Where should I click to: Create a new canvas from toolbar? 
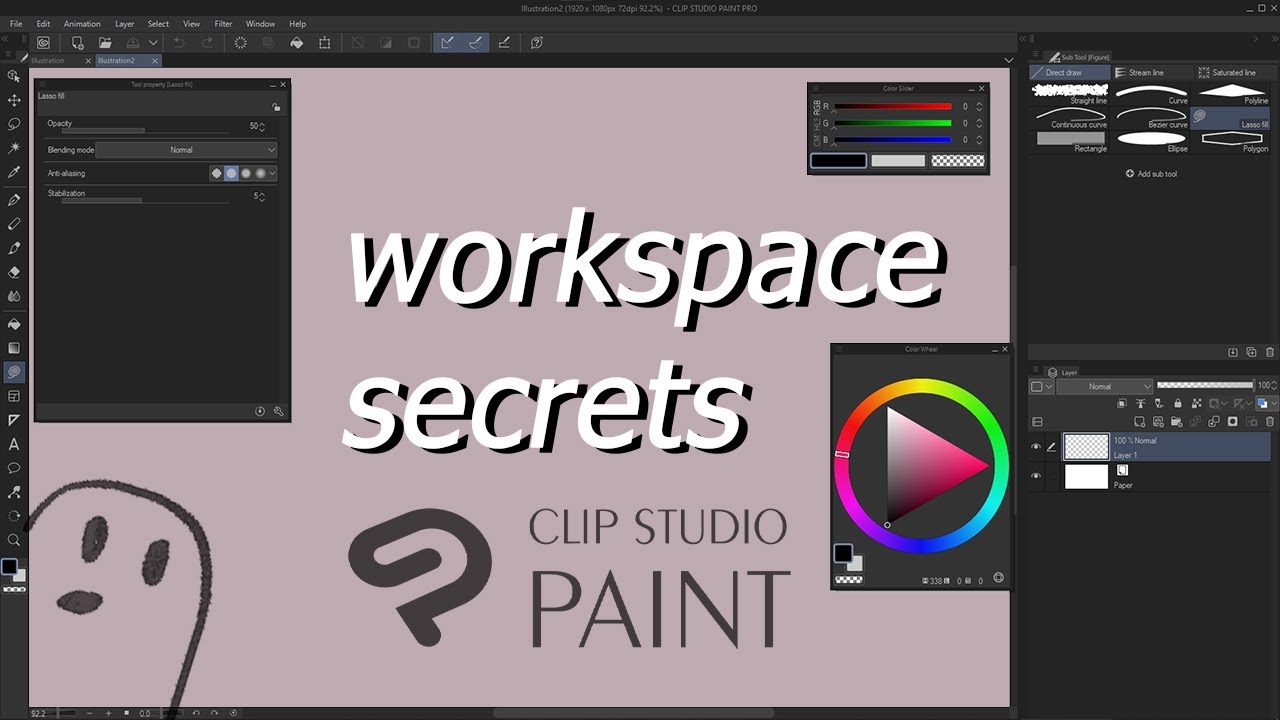(x=77, y=43)
